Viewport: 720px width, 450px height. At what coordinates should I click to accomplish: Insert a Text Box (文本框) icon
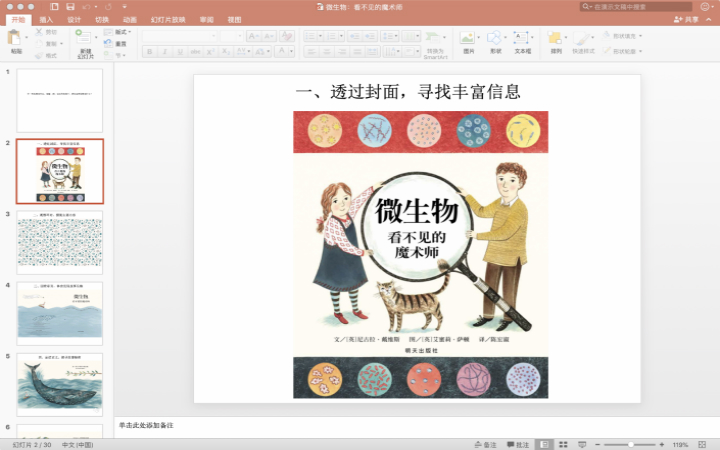(x=521, y=38)
